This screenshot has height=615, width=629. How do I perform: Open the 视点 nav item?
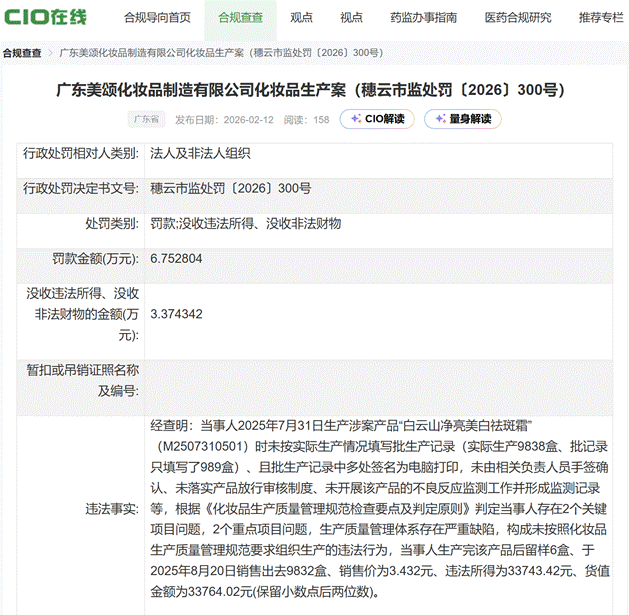point(351,18)
